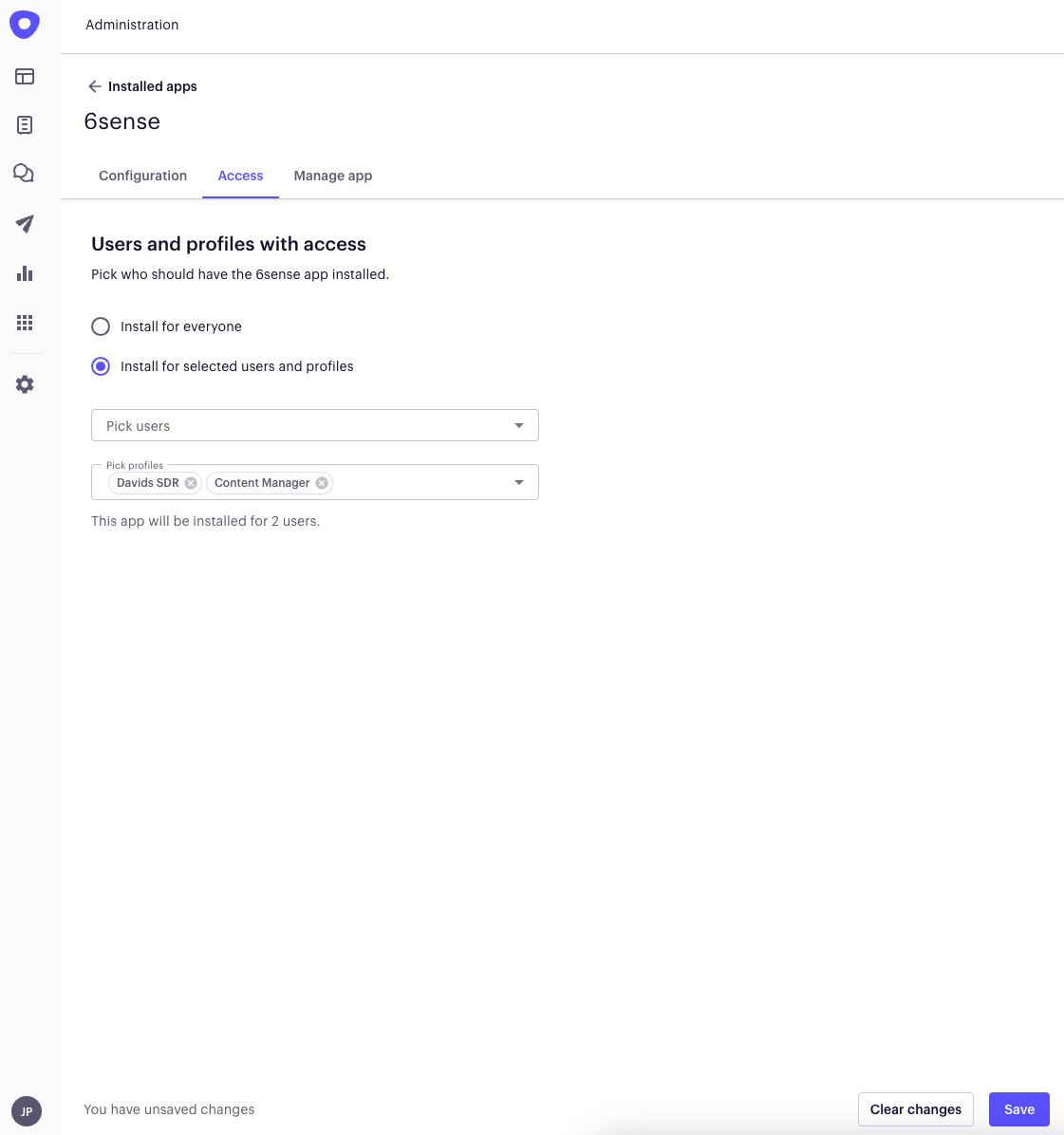Expand the Pick users dropdown arrow
1064x1135 pixels.
519,425
